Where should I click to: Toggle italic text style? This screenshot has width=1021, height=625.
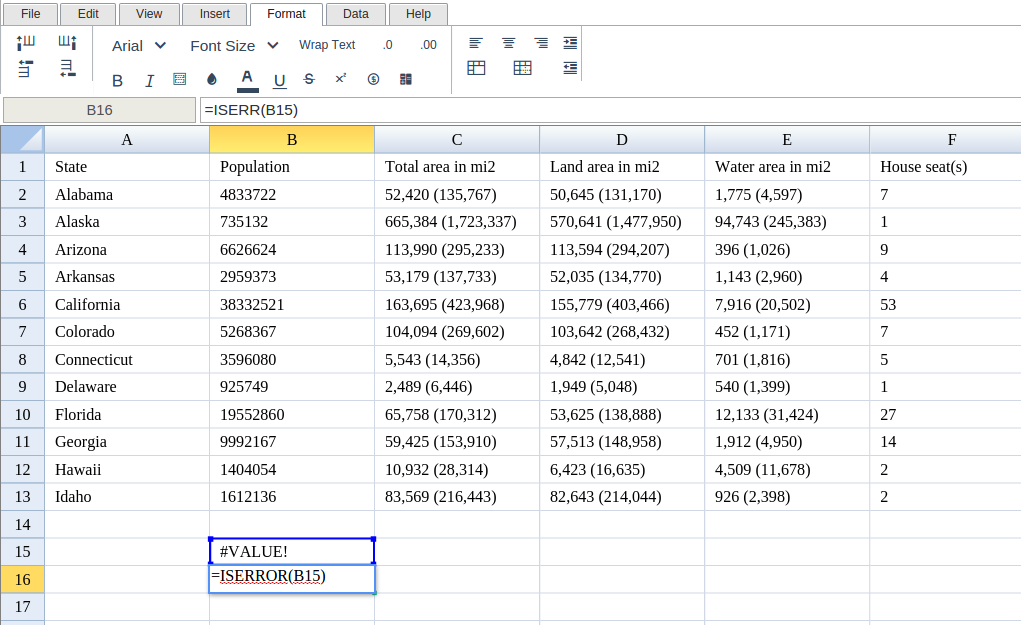[149, 81]
